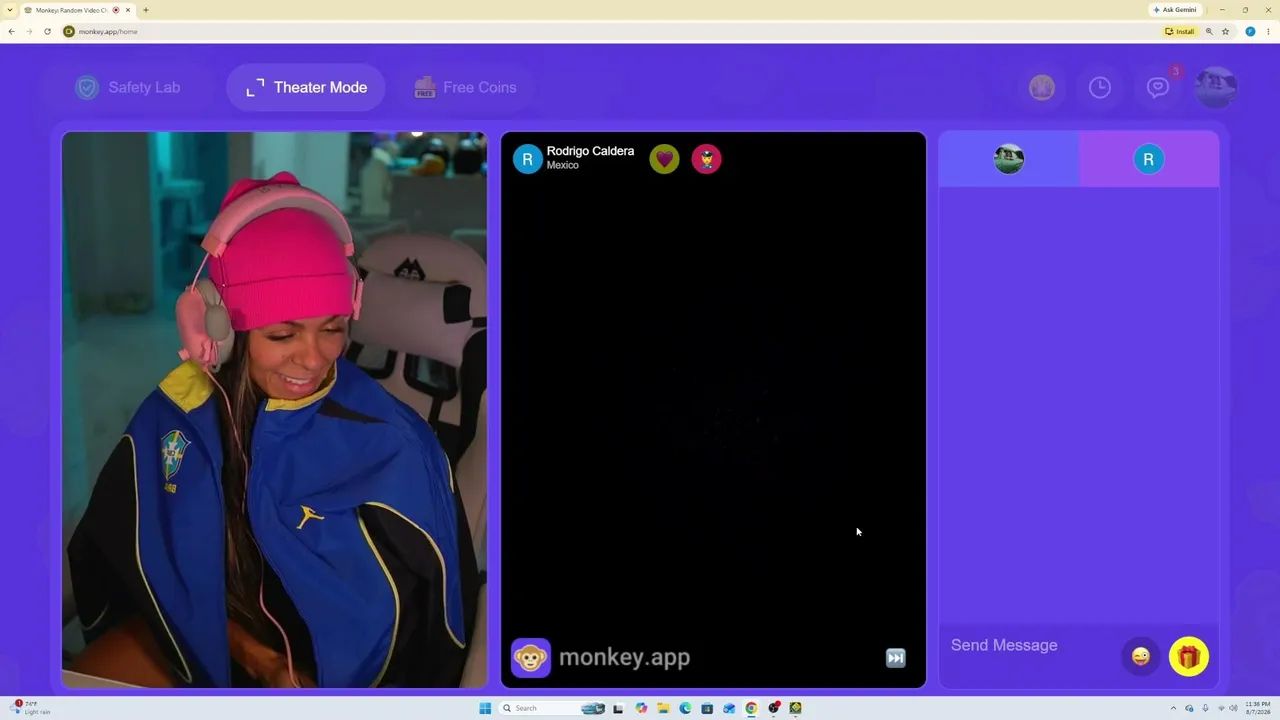This screenshot has width=1280, height=720.
Task: Open your profile avatar in the header
Action: (1216, 87)
